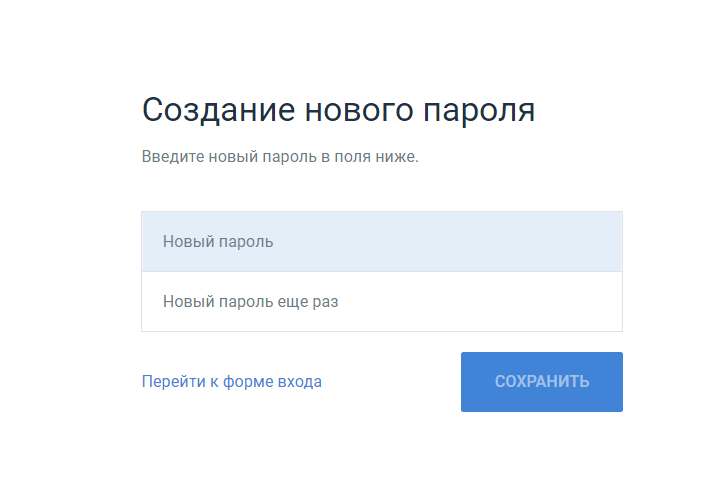719x485 pixels.
Task: Click the 'Новый пароль' placeholder text
Action: [x=218, y=242]
